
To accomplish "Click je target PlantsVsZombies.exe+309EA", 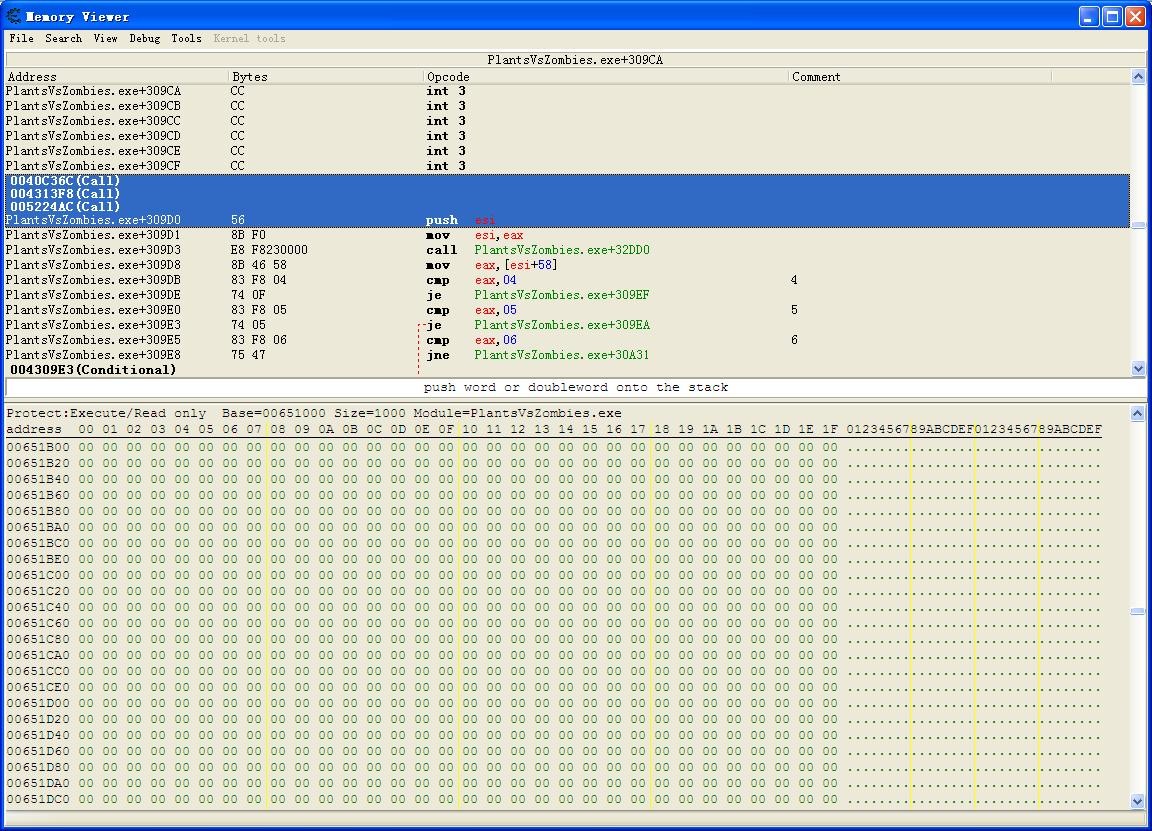I will point(562,325).
